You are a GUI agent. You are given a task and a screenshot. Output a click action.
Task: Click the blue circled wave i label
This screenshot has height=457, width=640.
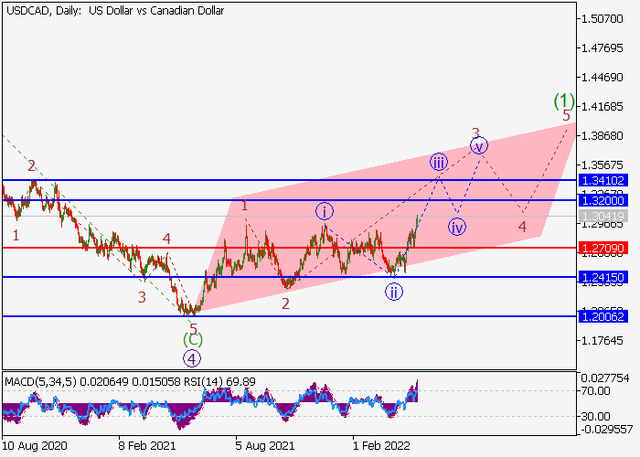point(325,211)
